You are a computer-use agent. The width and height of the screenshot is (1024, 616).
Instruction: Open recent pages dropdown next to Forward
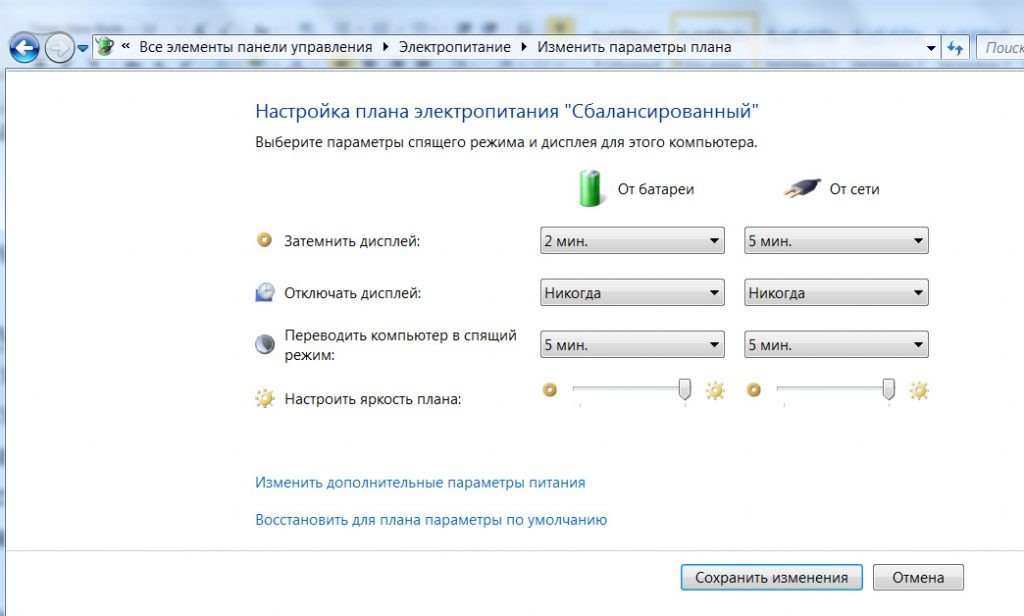pos(83,48)
